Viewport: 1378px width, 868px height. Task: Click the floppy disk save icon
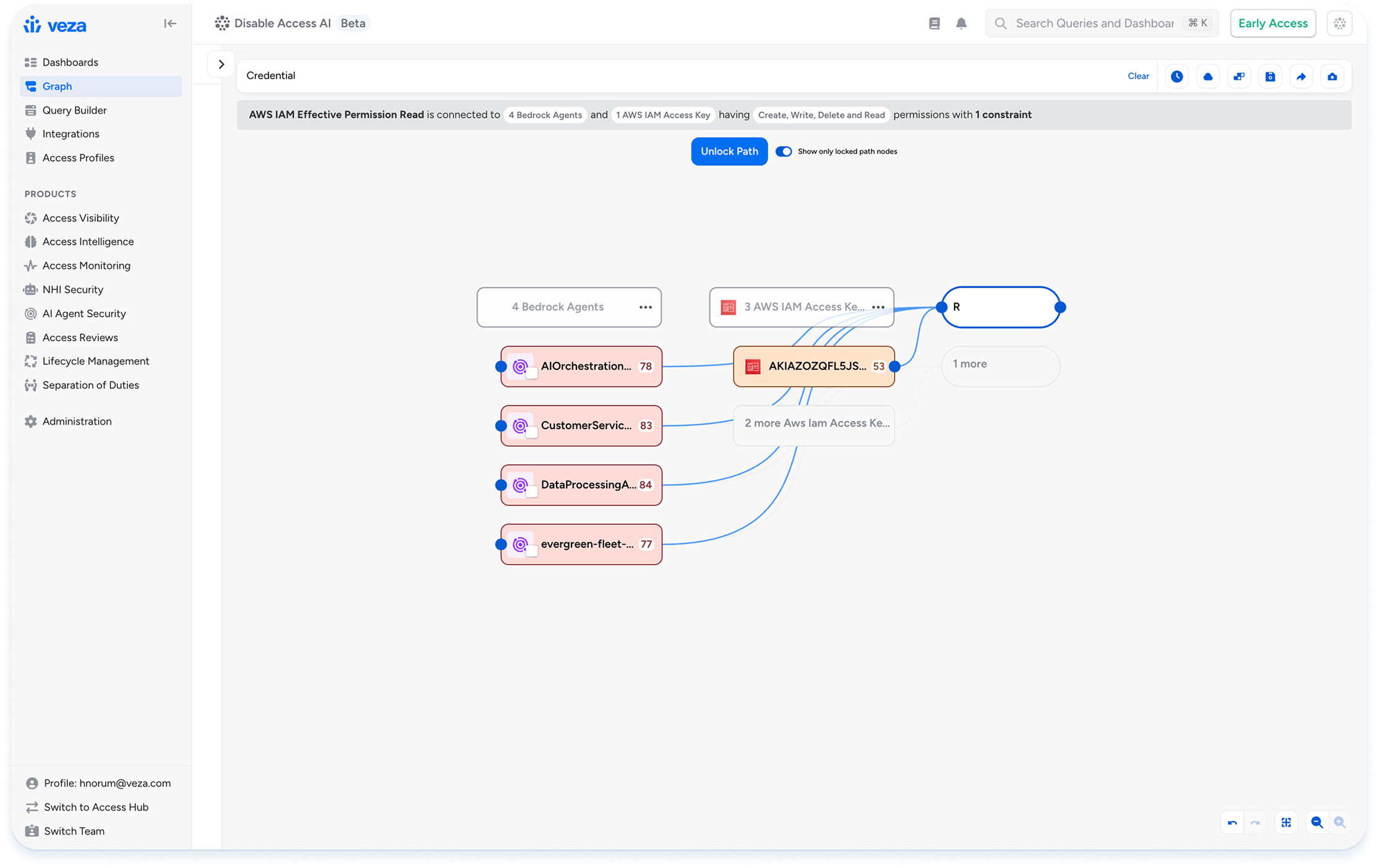click(x=1270, y=77)
